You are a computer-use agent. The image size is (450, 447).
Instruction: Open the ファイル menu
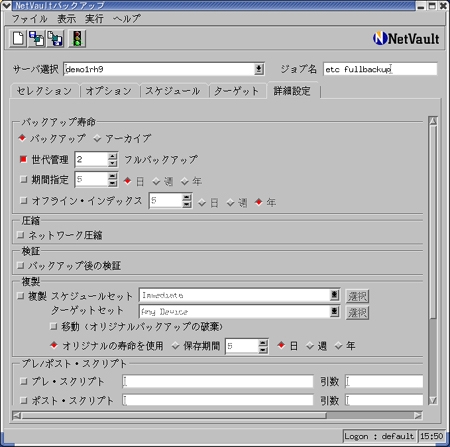pyautogui.click(x=29, y=19)
